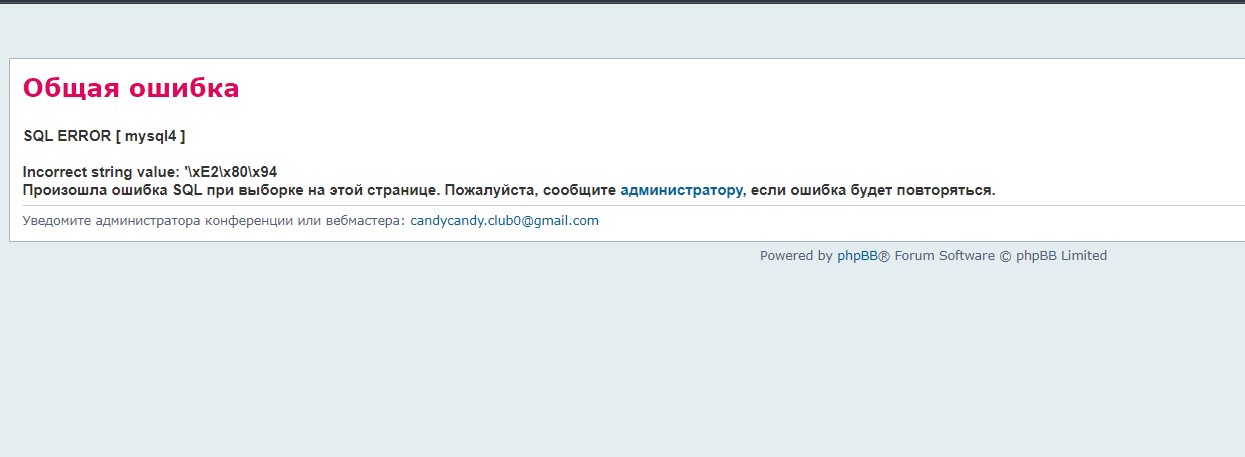Click the dark bar atop the page
Screen dimensions: 1245x457
[622, 2]
